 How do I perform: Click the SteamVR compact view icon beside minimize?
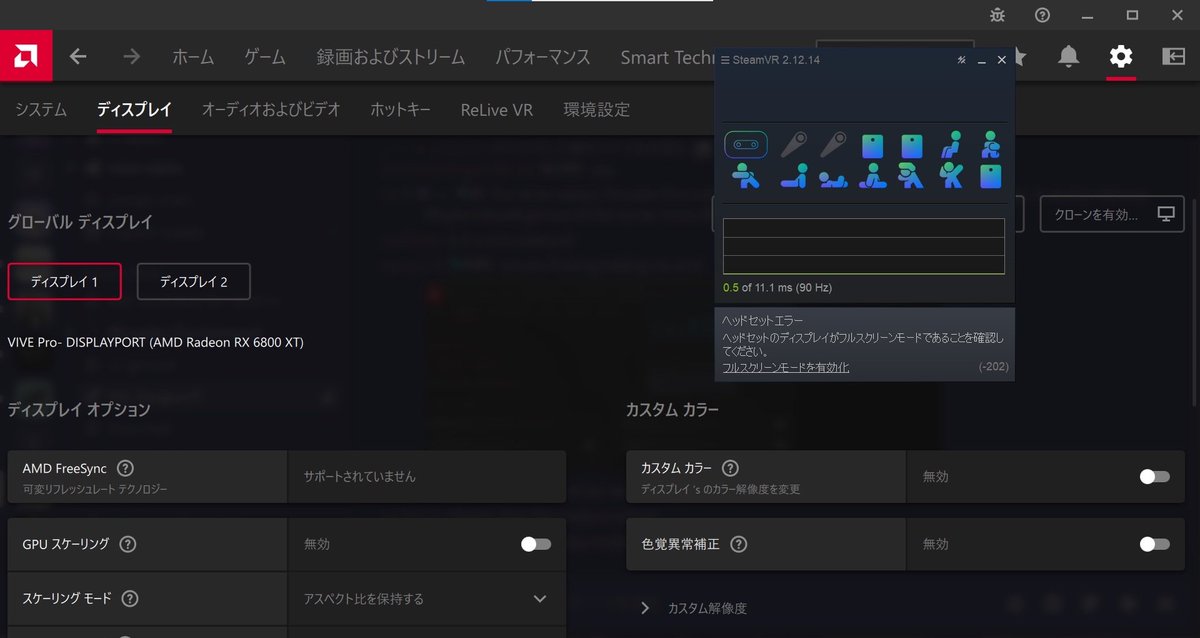coord(961,60)
